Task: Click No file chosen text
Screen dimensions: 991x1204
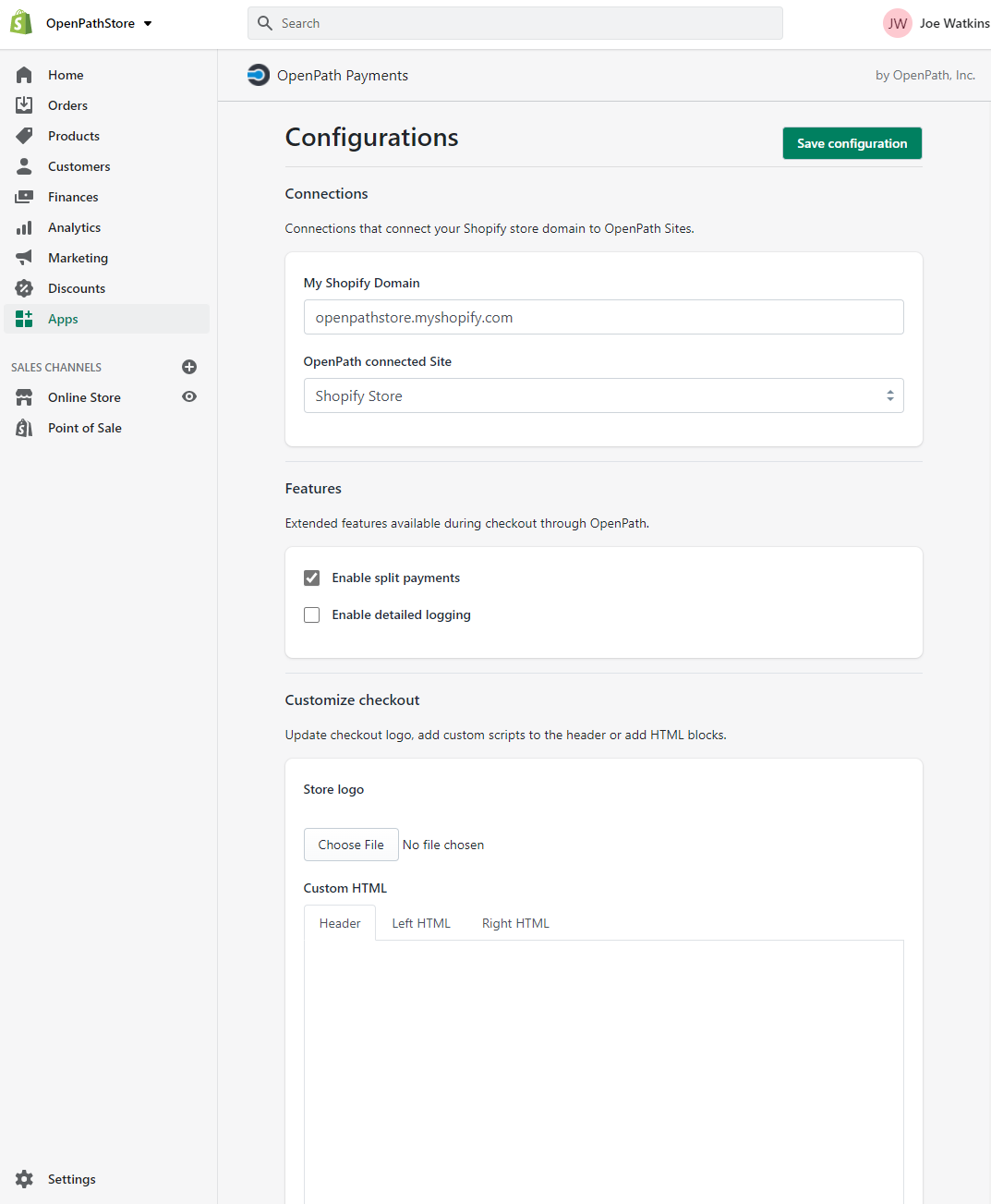Action: click(x=443, y=845)
